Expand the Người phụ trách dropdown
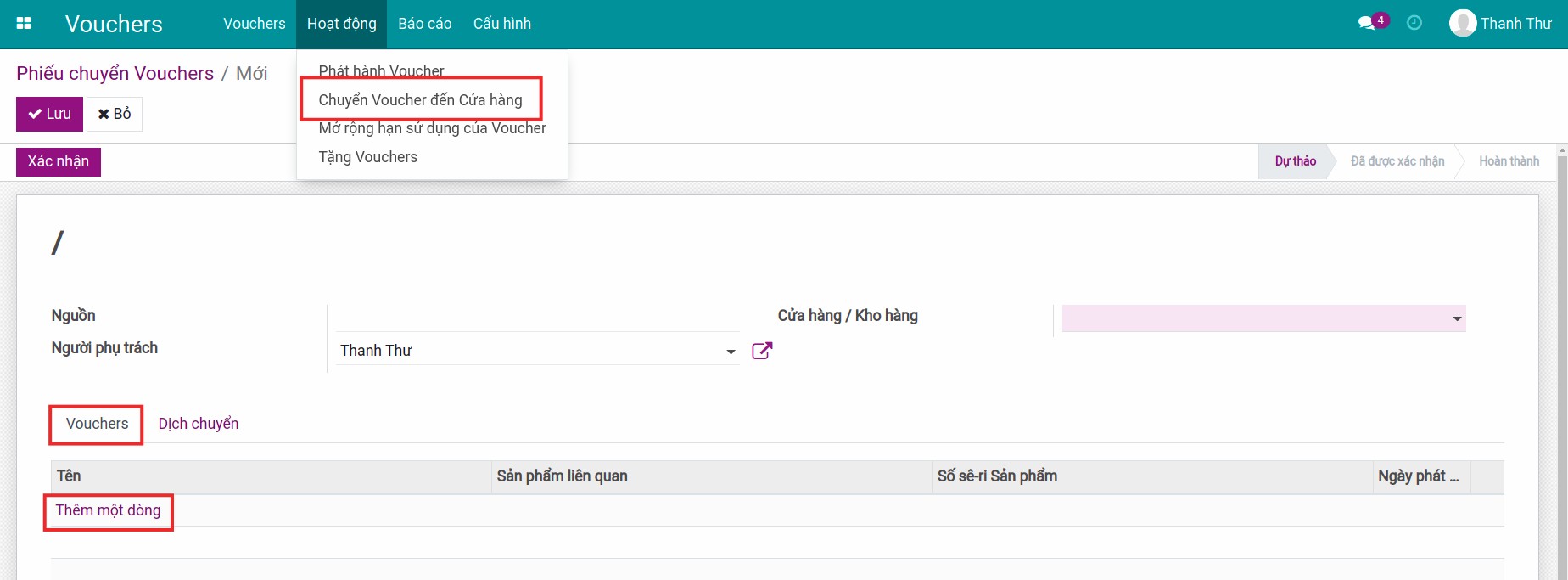Viewport: 1568px width, 580px height. pos(731,352)
